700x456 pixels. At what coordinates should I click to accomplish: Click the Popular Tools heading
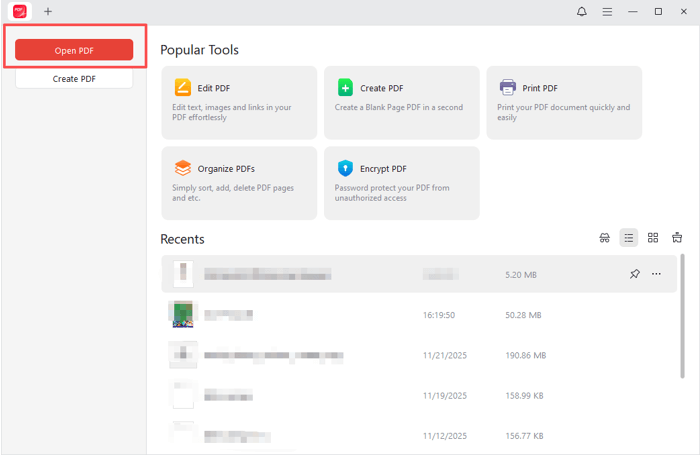click(199, 50)
